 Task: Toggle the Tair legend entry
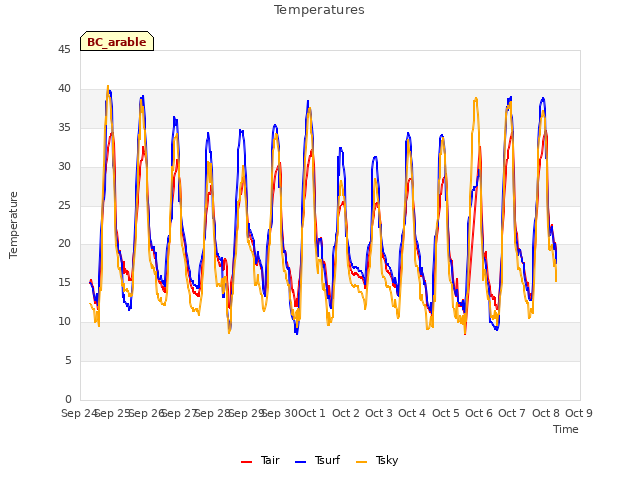pyautogui.click(x=260, y=460)
